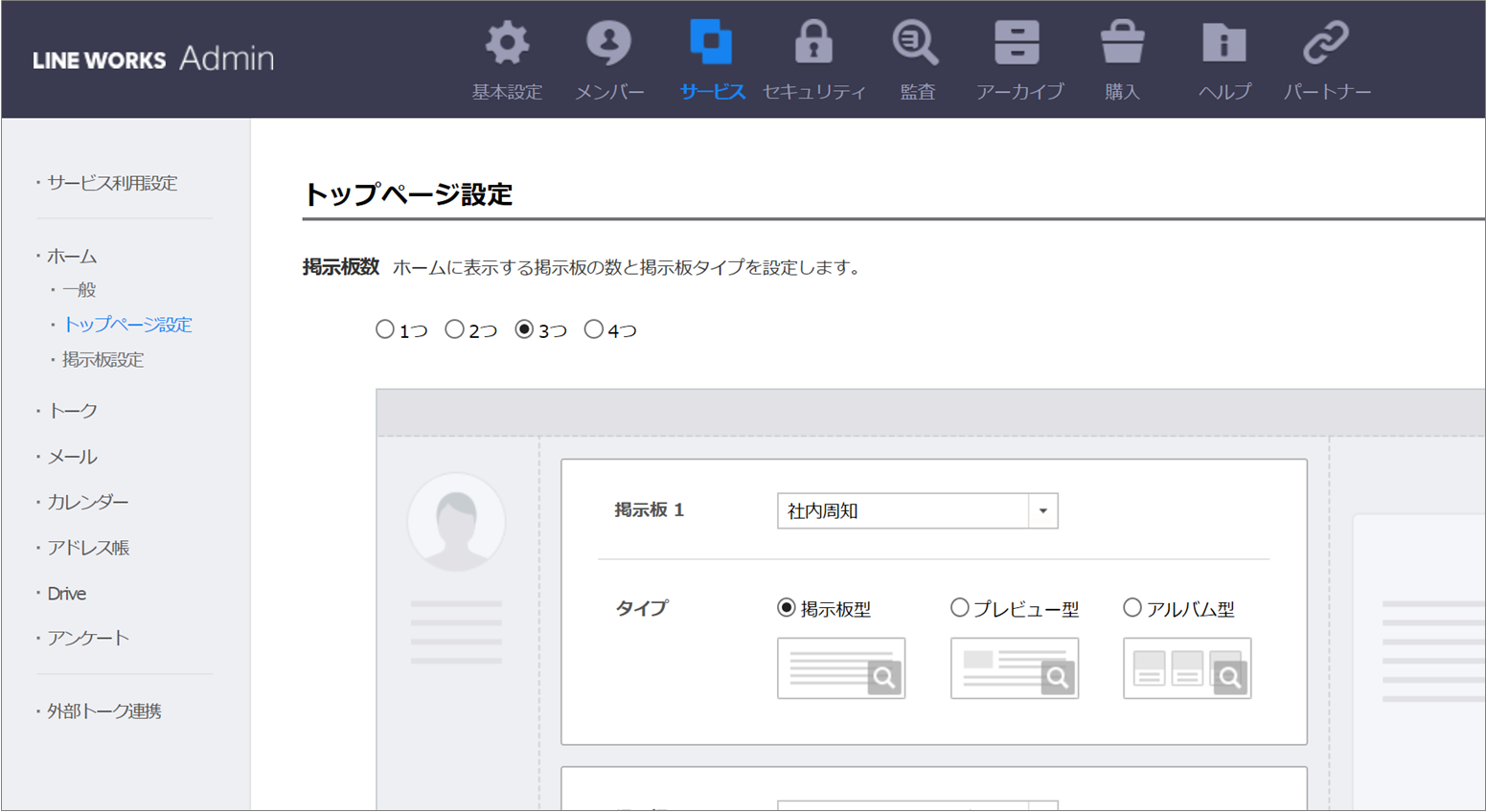Open the 基本設定 gear icon
Screen dimensions: 1486x812
tap(507, 44)
